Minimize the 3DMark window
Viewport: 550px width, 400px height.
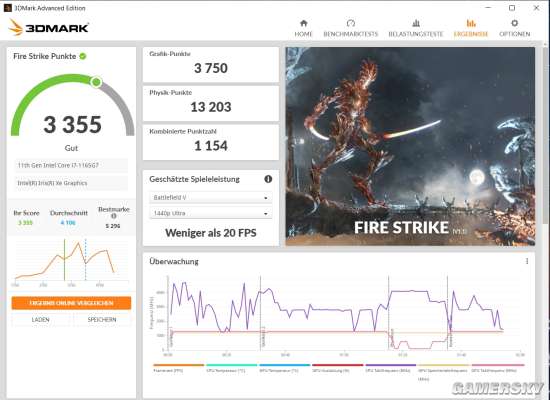[488, 8]
